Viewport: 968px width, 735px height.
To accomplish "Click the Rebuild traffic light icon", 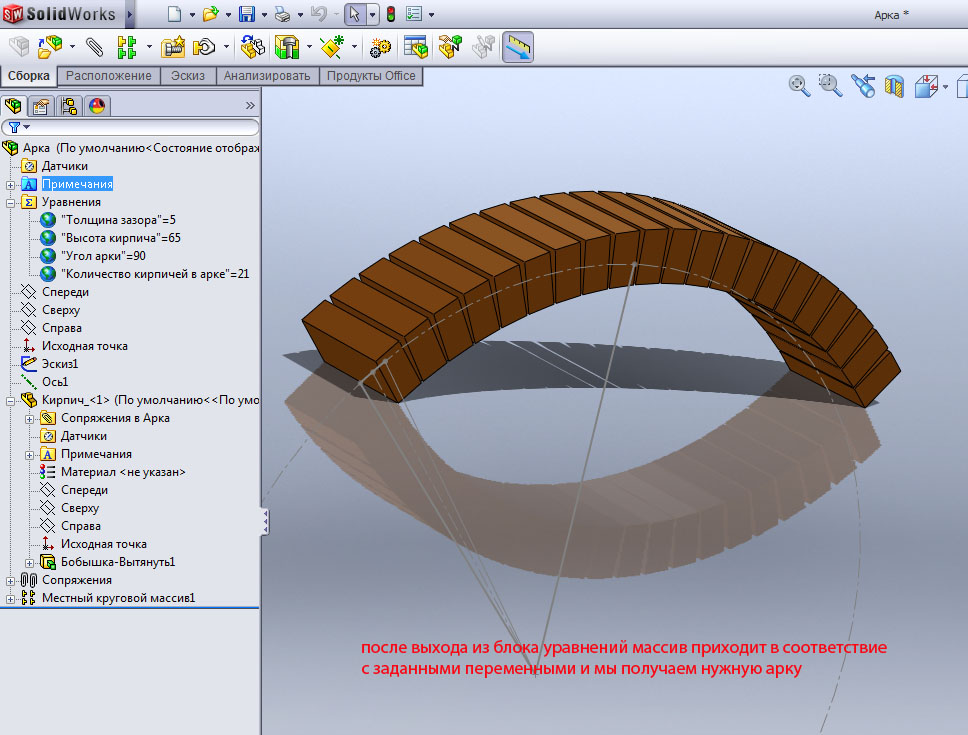I will pyautogui.click(x=390, y=15).
